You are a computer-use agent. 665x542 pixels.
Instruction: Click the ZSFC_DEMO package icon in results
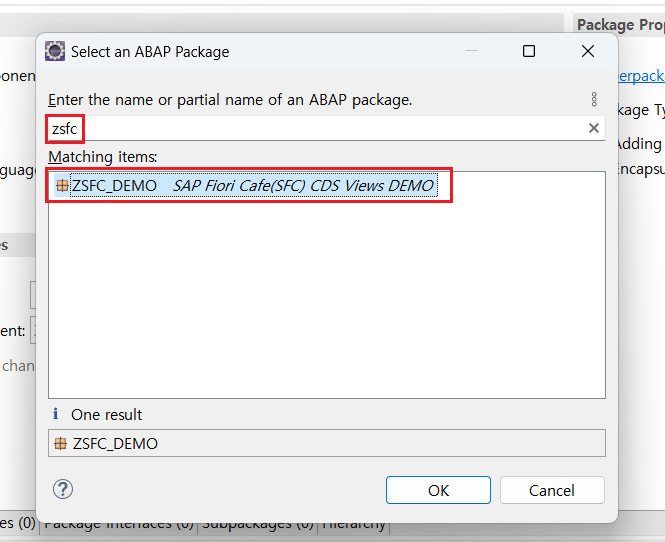pos(62,186)
